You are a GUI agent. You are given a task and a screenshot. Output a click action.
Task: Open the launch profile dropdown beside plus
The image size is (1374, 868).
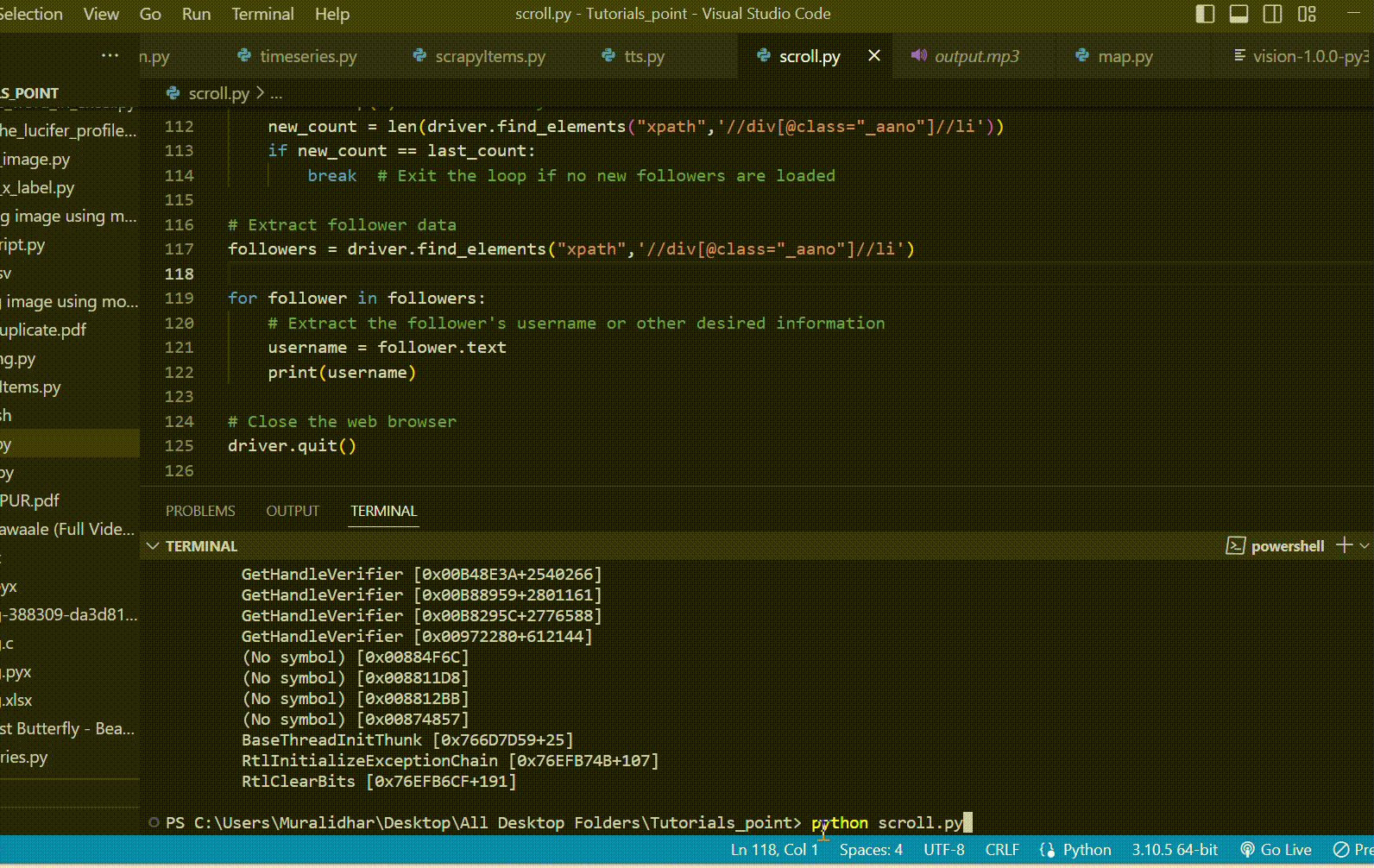coord(1365,545)
